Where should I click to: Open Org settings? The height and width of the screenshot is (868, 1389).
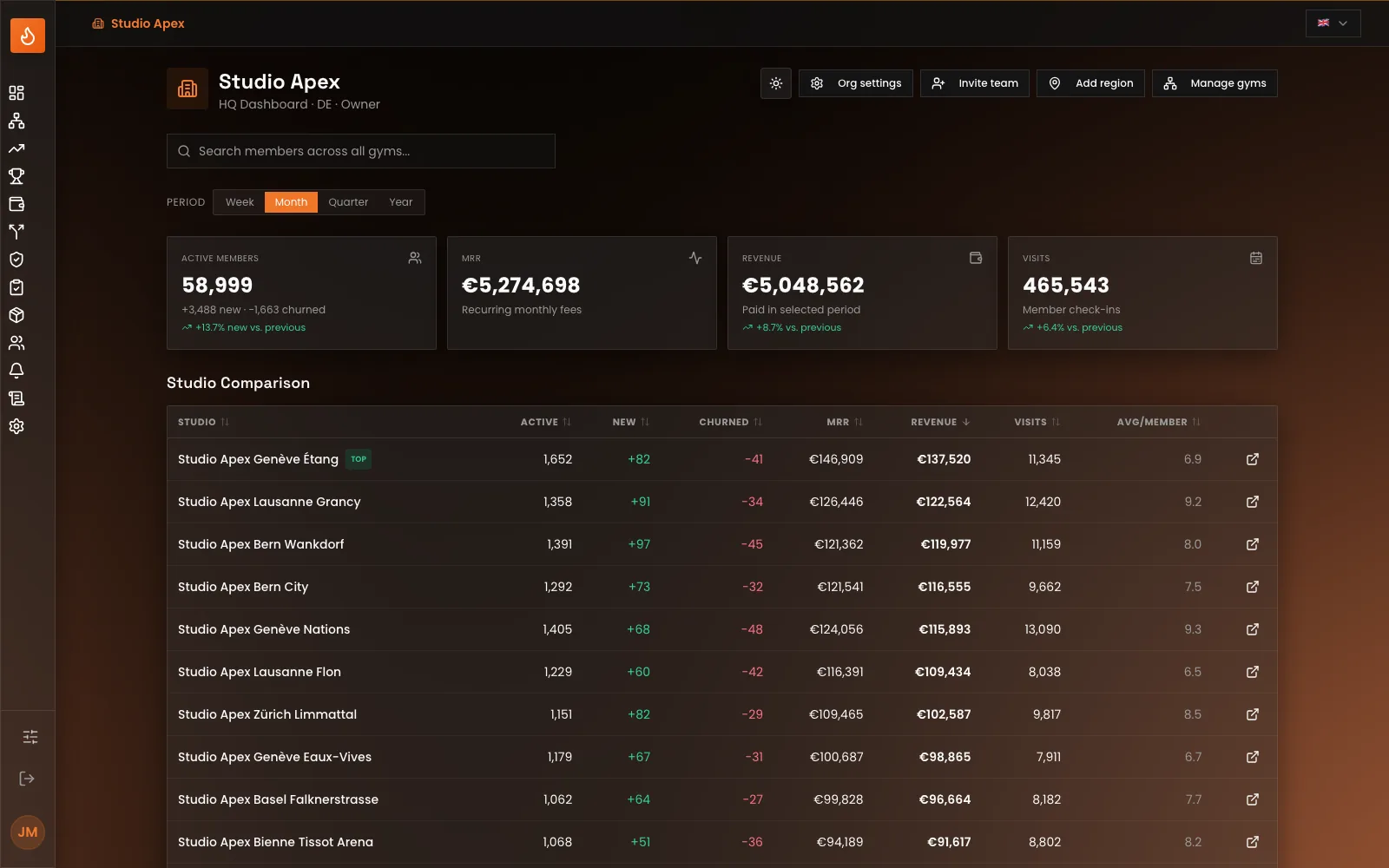(856, 83)
